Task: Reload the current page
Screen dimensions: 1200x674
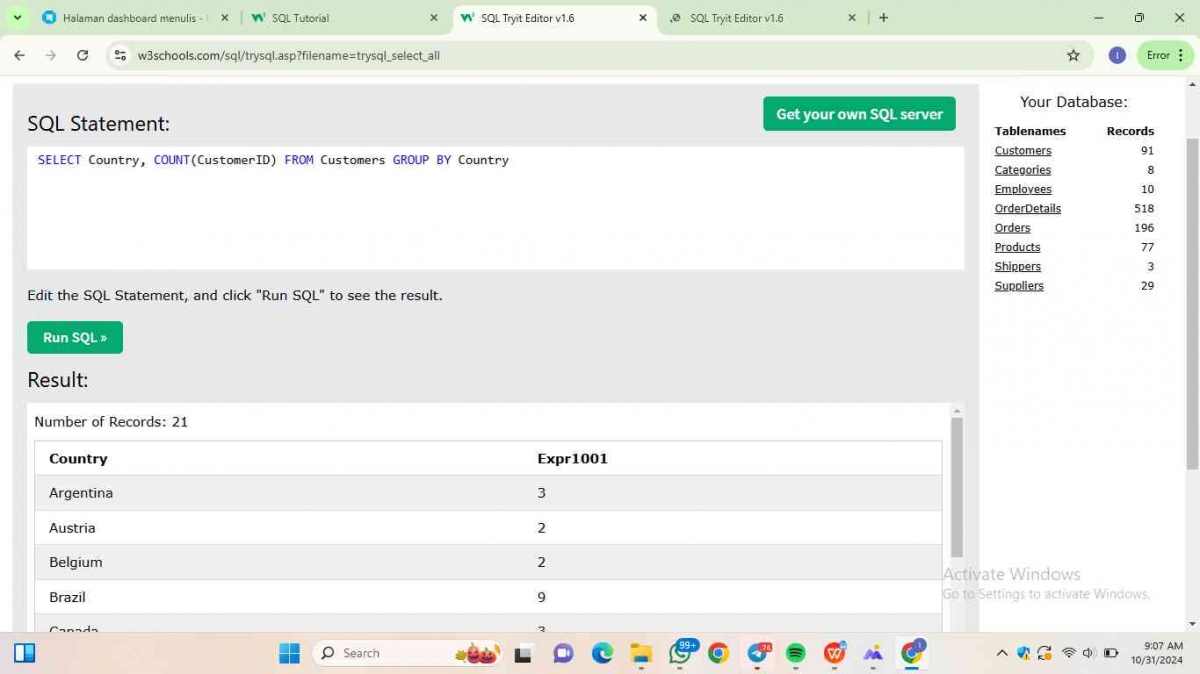Action: tap(82, 55)
